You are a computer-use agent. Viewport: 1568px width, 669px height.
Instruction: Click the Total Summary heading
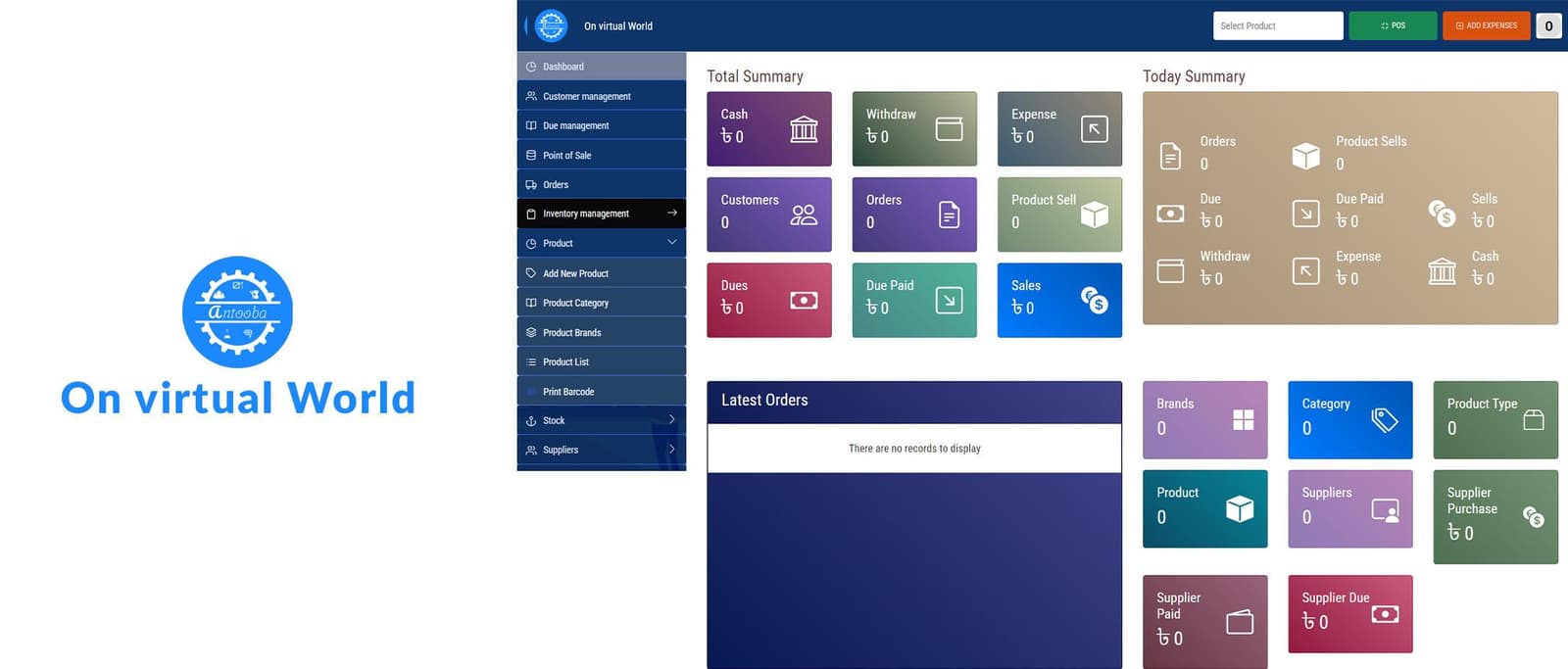click(x=755, y=76)
